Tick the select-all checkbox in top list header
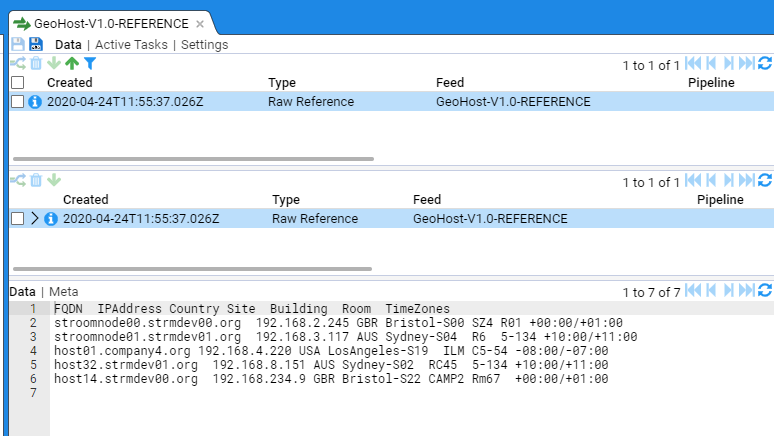Viewport: 774px width, 436px height. pyautogui.click(x=17, y=82)
